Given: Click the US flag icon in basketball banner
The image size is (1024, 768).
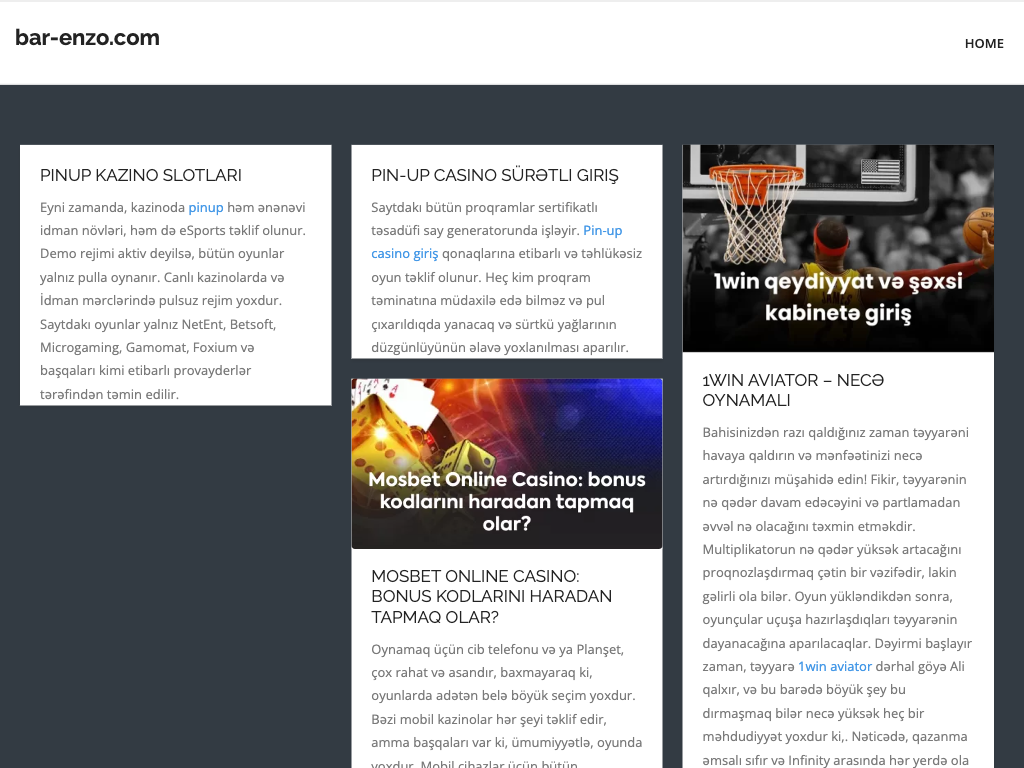Looking at the screenshot, I should (x=880, y=171).
